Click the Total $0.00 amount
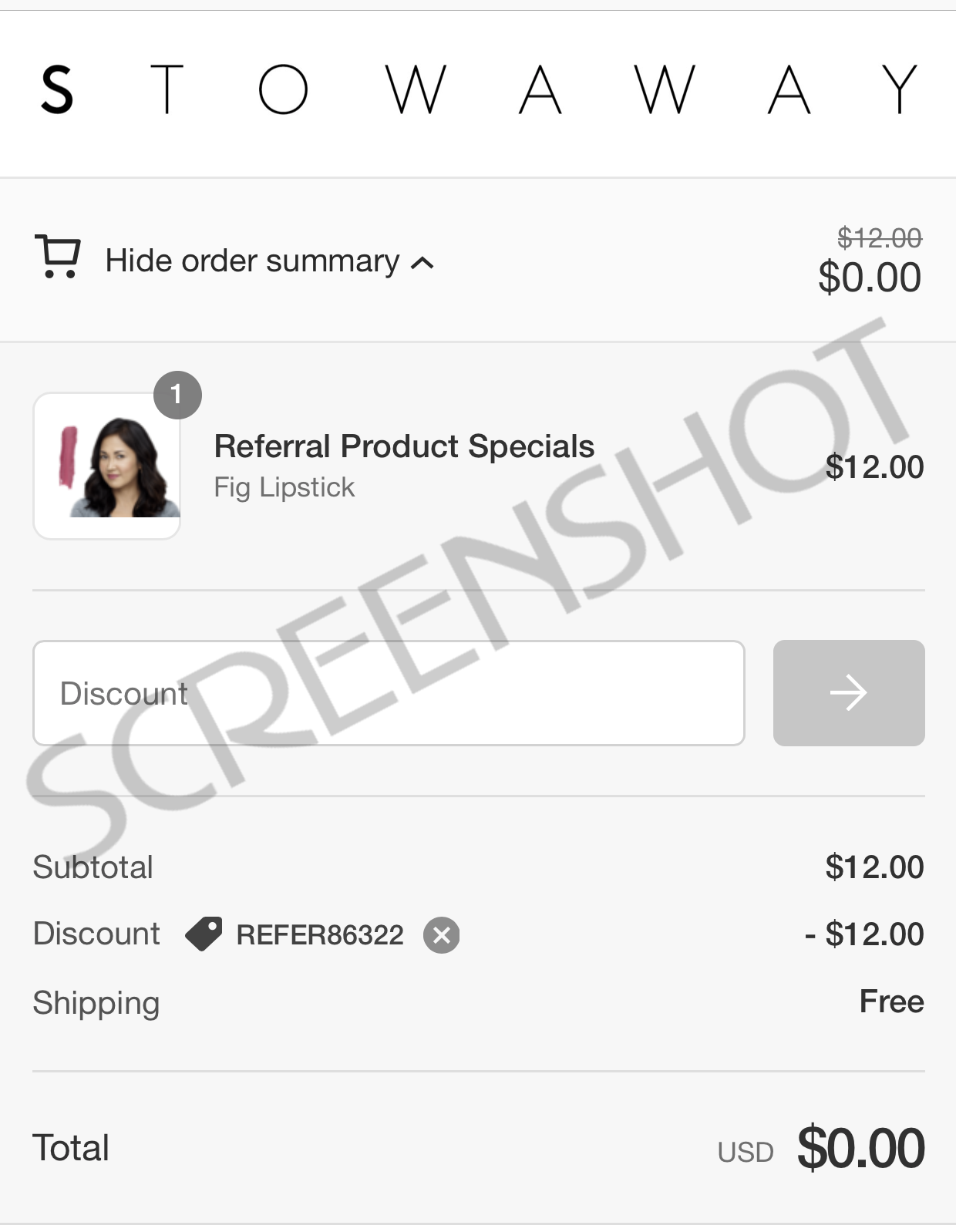This screenshot has width=956, height=1232. click(861, 1149)
